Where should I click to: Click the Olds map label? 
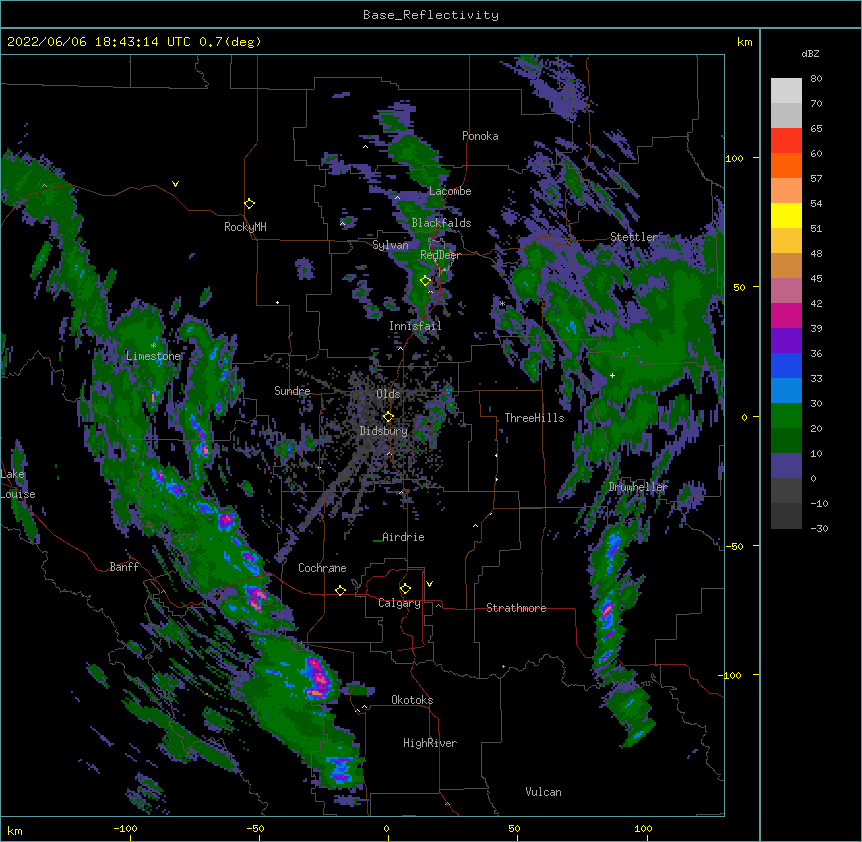click(388, 394)
